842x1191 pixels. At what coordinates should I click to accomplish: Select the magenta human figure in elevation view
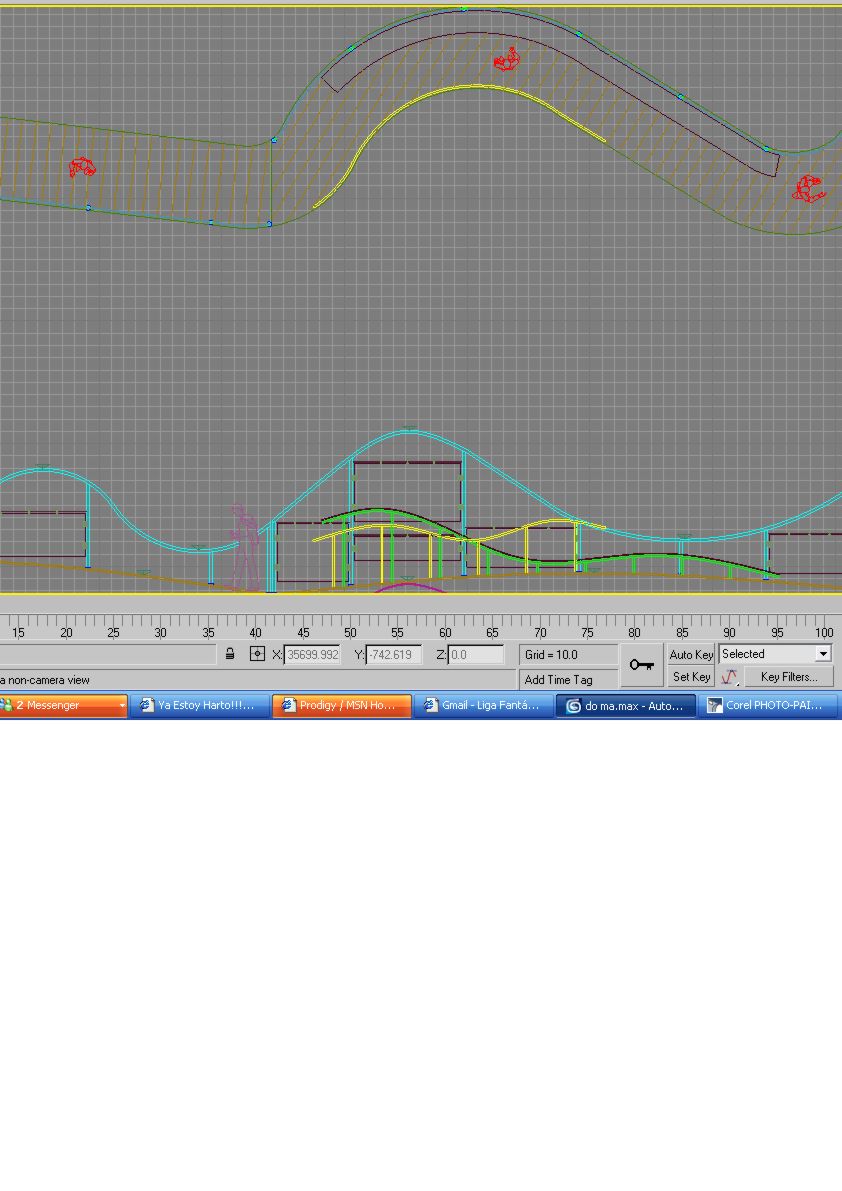tap(244, 547)
